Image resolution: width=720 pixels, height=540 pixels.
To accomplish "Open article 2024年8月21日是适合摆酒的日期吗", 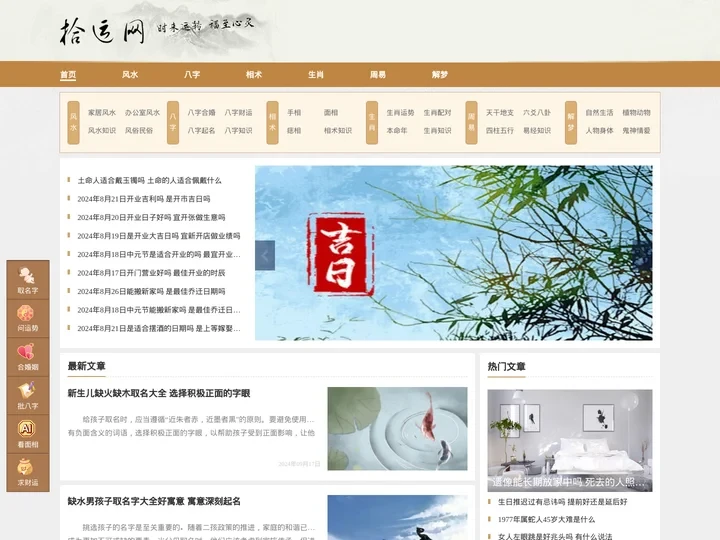I will [158, 328].
